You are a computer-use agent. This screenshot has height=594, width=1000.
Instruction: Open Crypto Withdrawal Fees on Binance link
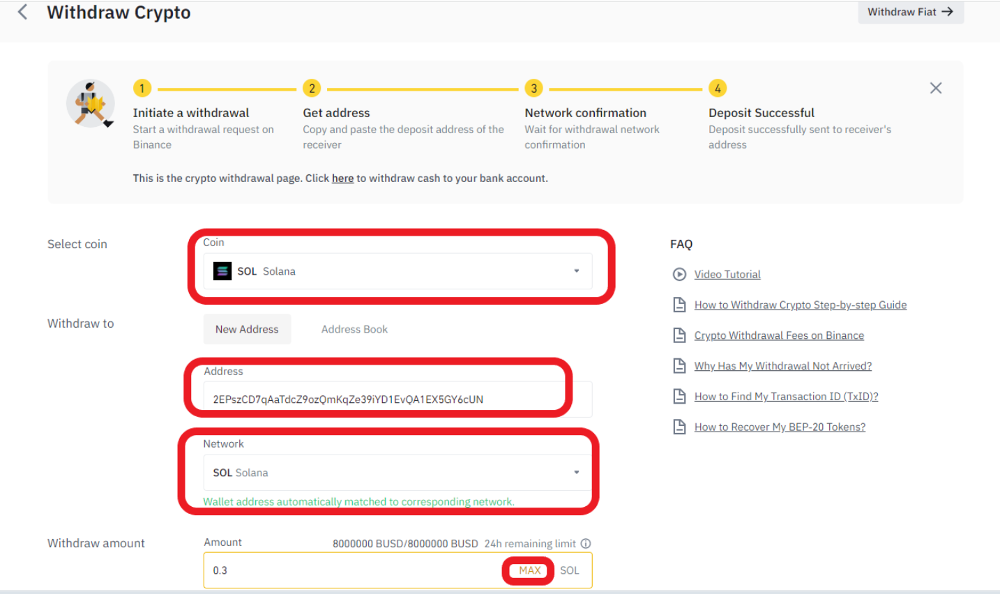tap(779, 336)
